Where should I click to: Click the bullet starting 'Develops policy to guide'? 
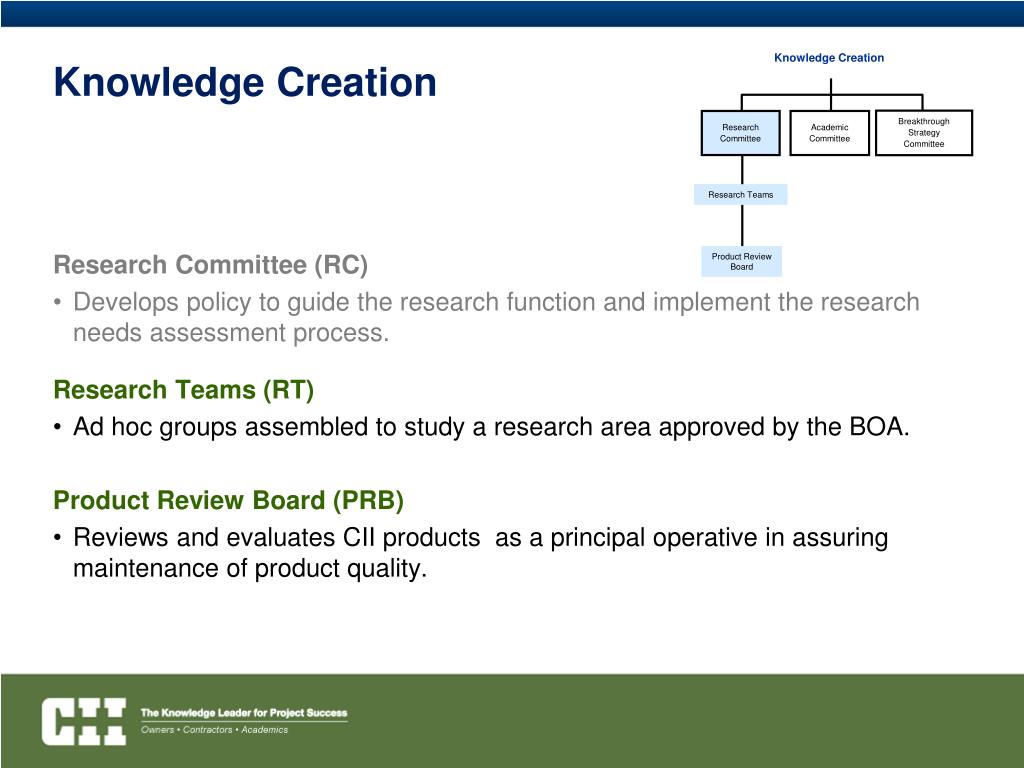click(487, 317)
